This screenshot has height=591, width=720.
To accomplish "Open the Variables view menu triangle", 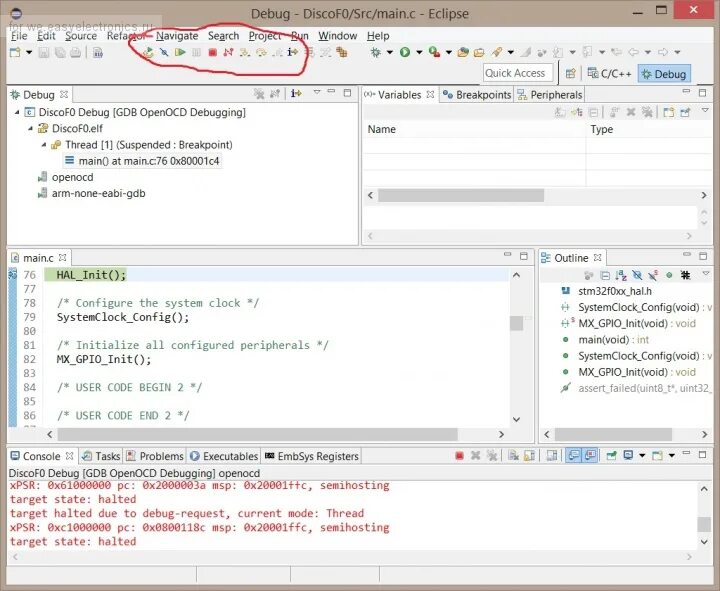I will pyautogui.click(x=705, y=111).
